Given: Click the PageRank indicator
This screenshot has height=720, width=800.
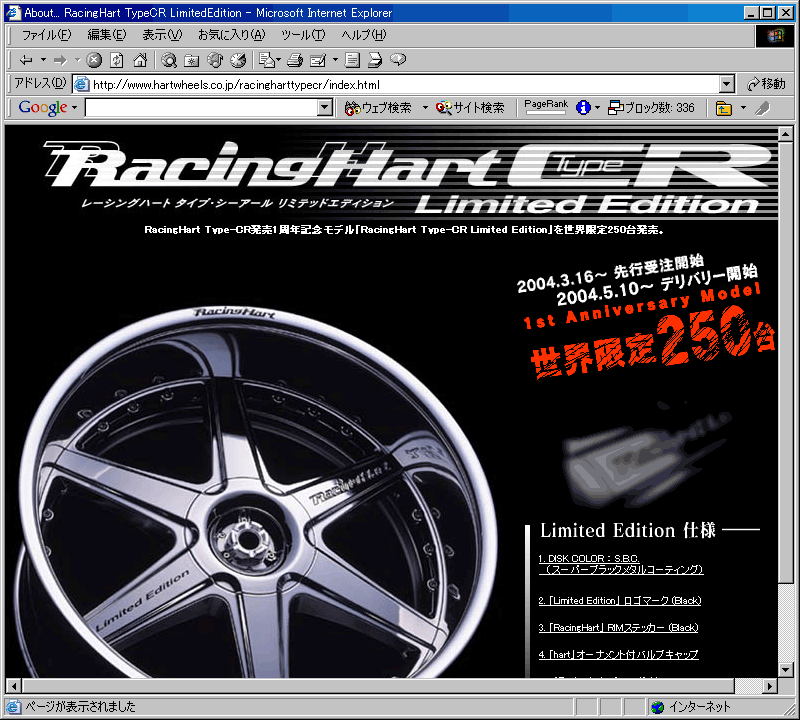Looking at the screenshot, I should pyautogui.click(x=546, y=107).
